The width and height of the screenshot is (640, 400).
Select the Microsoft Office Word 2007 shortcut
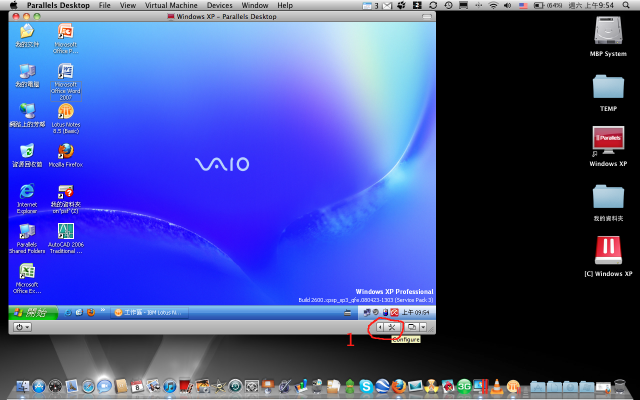pyautogui.click(x=65, y=82)
